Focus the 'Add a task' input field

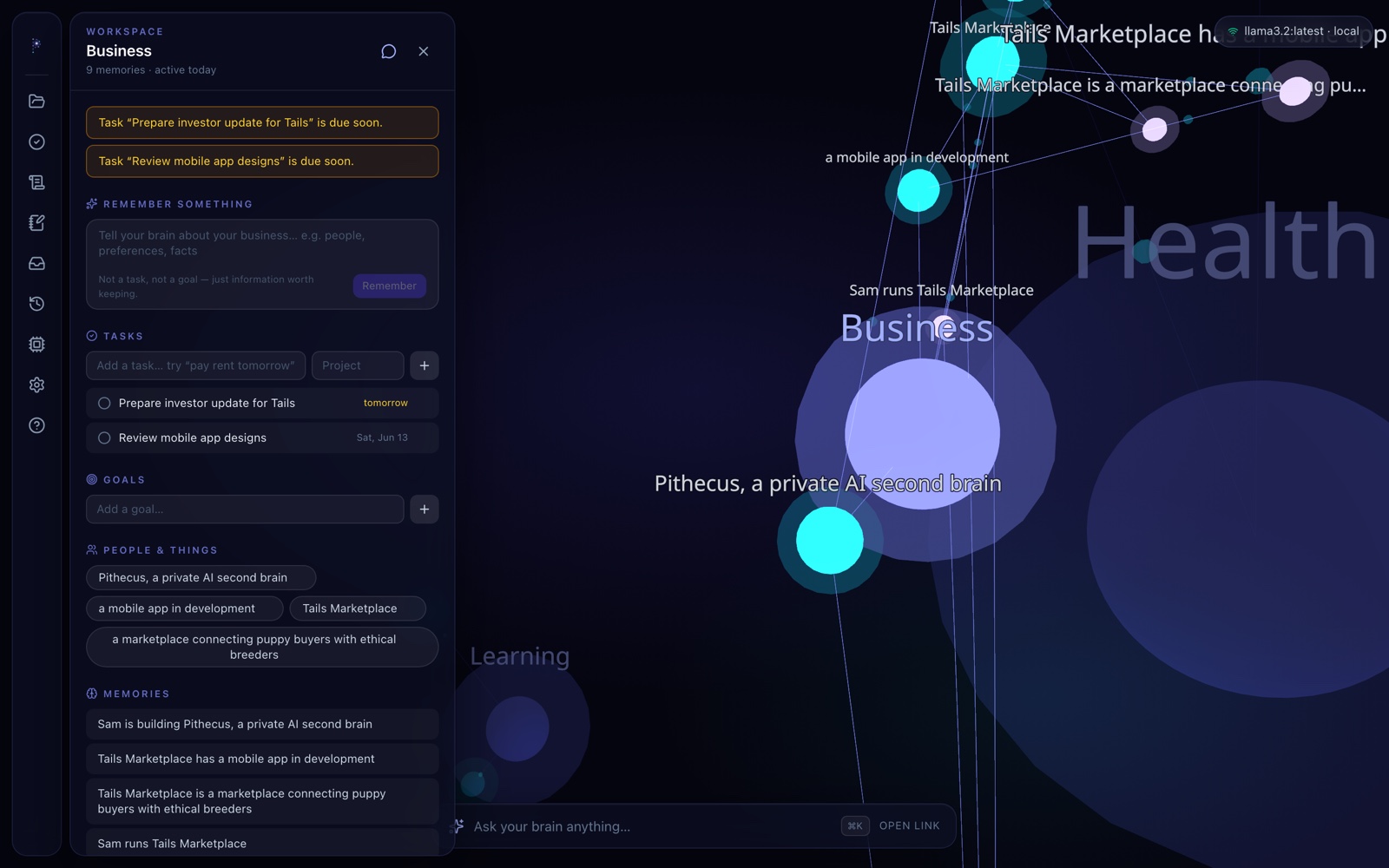[x=195, y=365]
